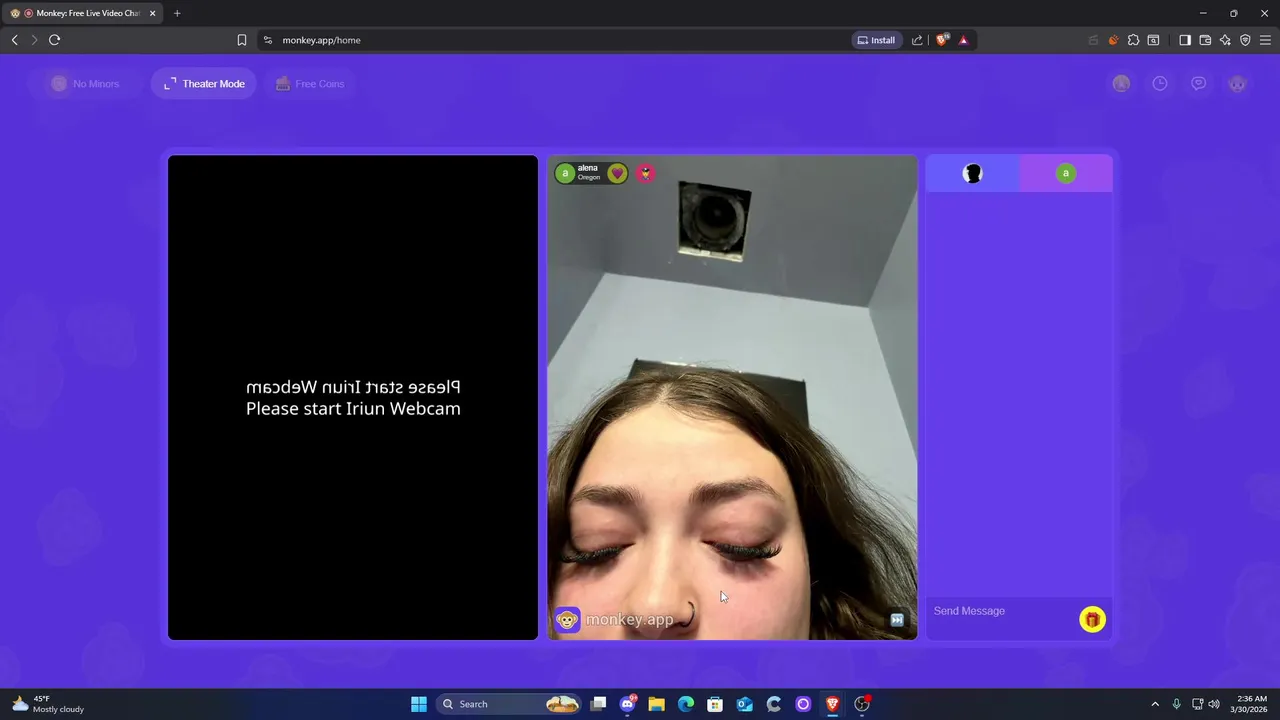This screenshot has width=1280, height=720.
Task: Send a gift with the yellow gift icon
Action: (x=1092, y=620)
